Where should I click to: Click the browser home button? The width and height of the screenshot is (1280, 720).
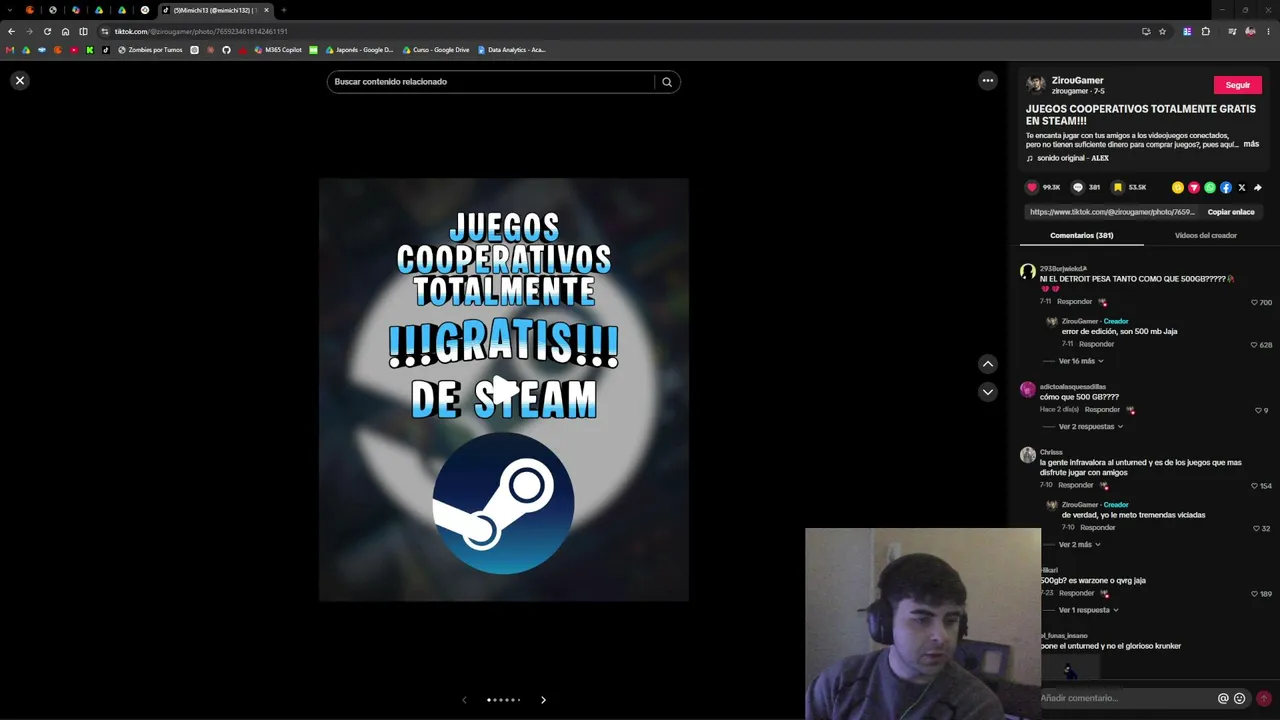point(65,31)
